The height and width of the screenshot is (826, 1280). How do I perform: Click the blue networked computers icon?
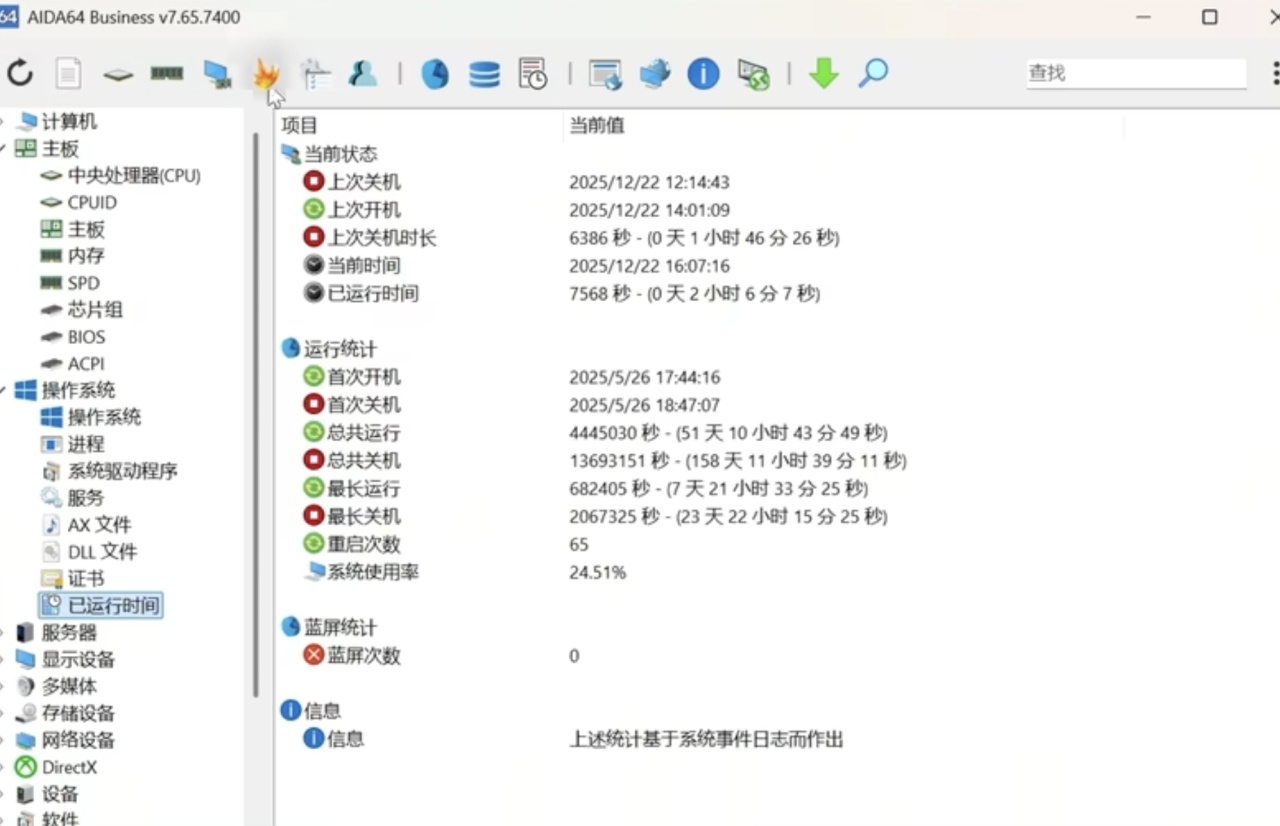click(x=655, y=73)
